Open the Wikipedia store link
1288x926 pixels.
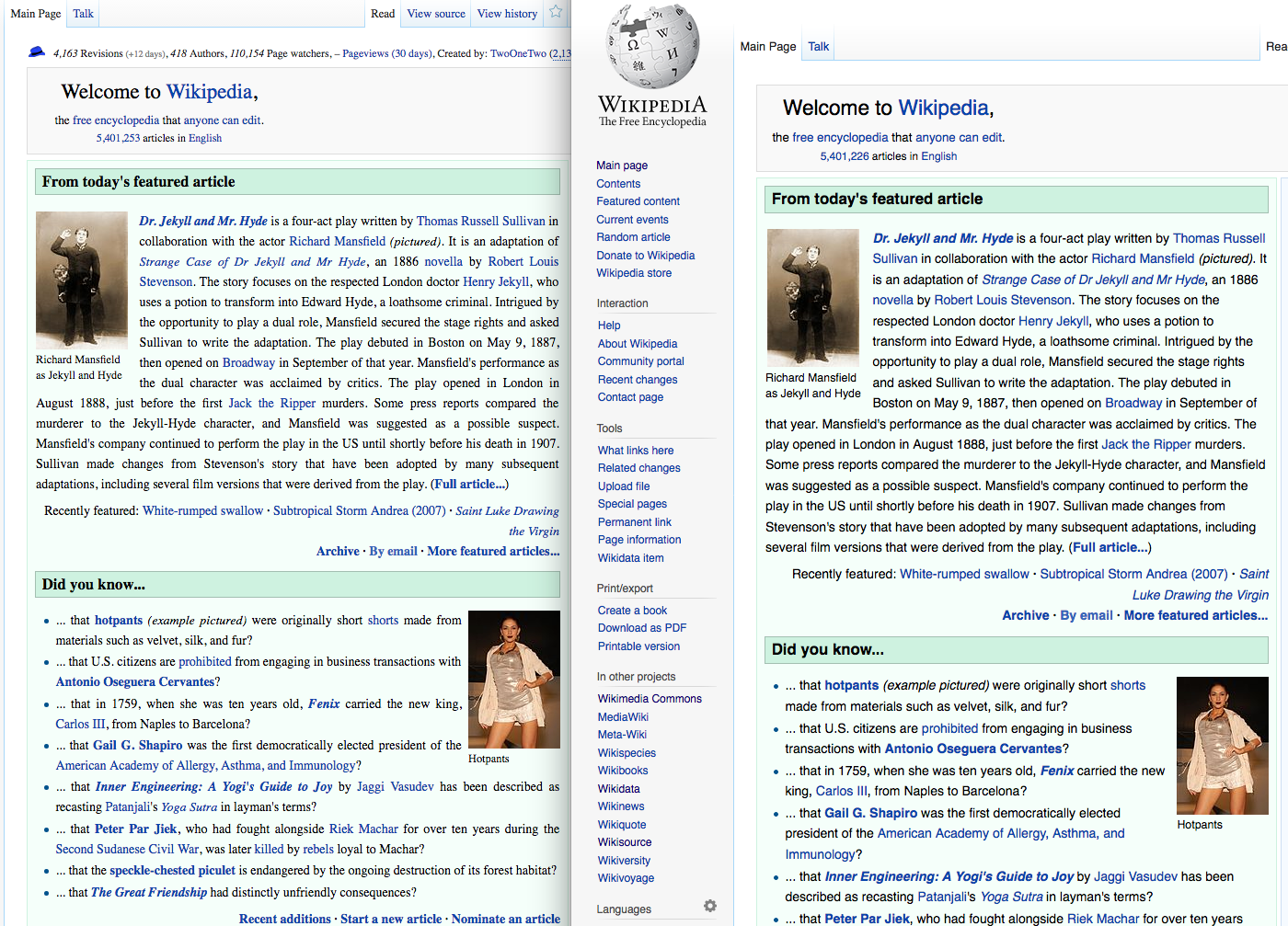coord(634,273)
